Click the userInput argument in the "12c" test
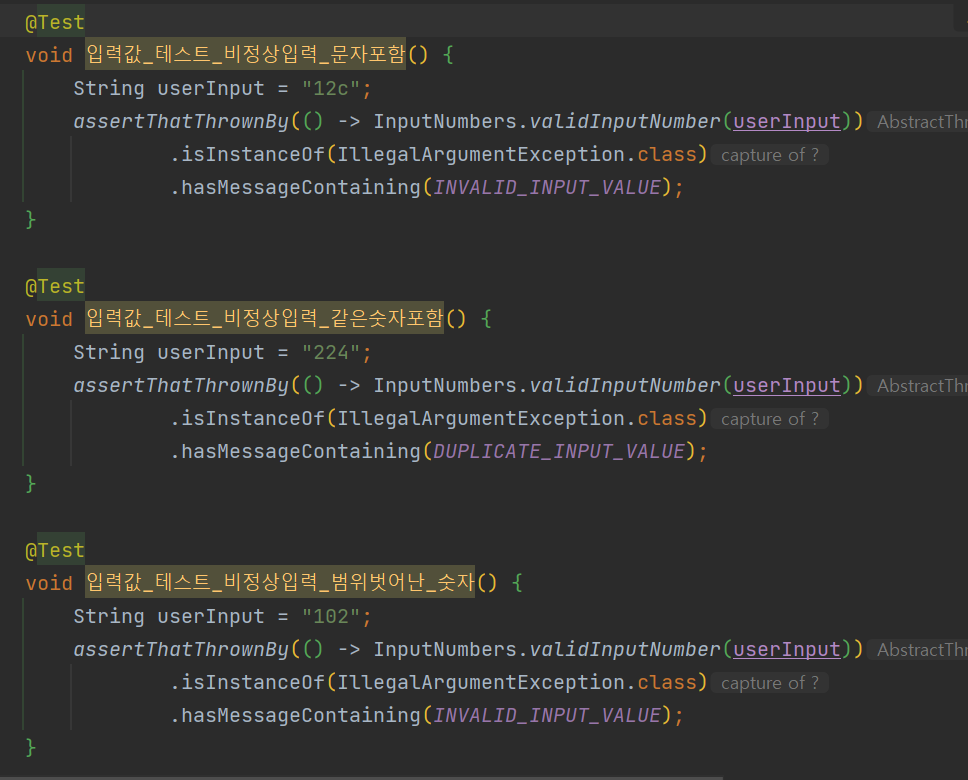The width and height of the screenshot is (968, 780). [x=787, y=122]
